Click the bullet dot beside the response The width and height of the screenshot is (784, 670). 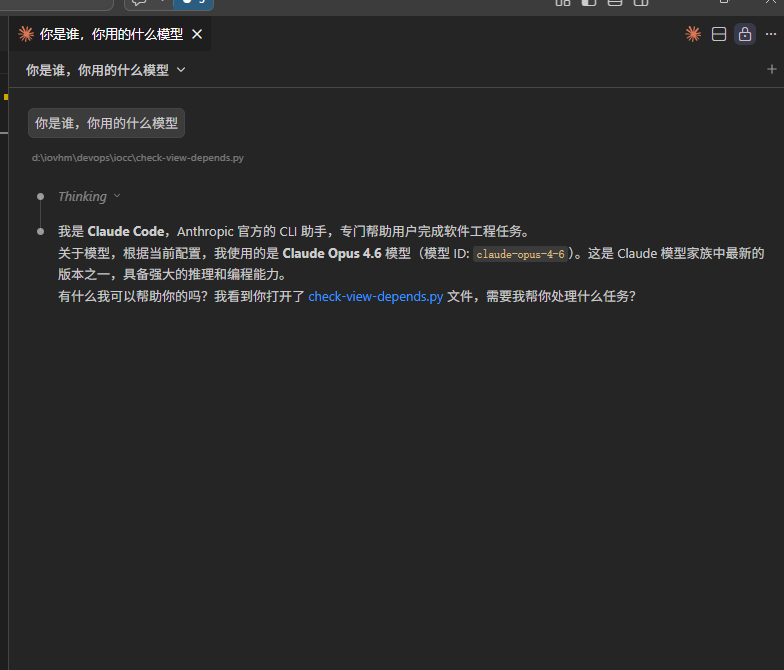click(40, 231)
